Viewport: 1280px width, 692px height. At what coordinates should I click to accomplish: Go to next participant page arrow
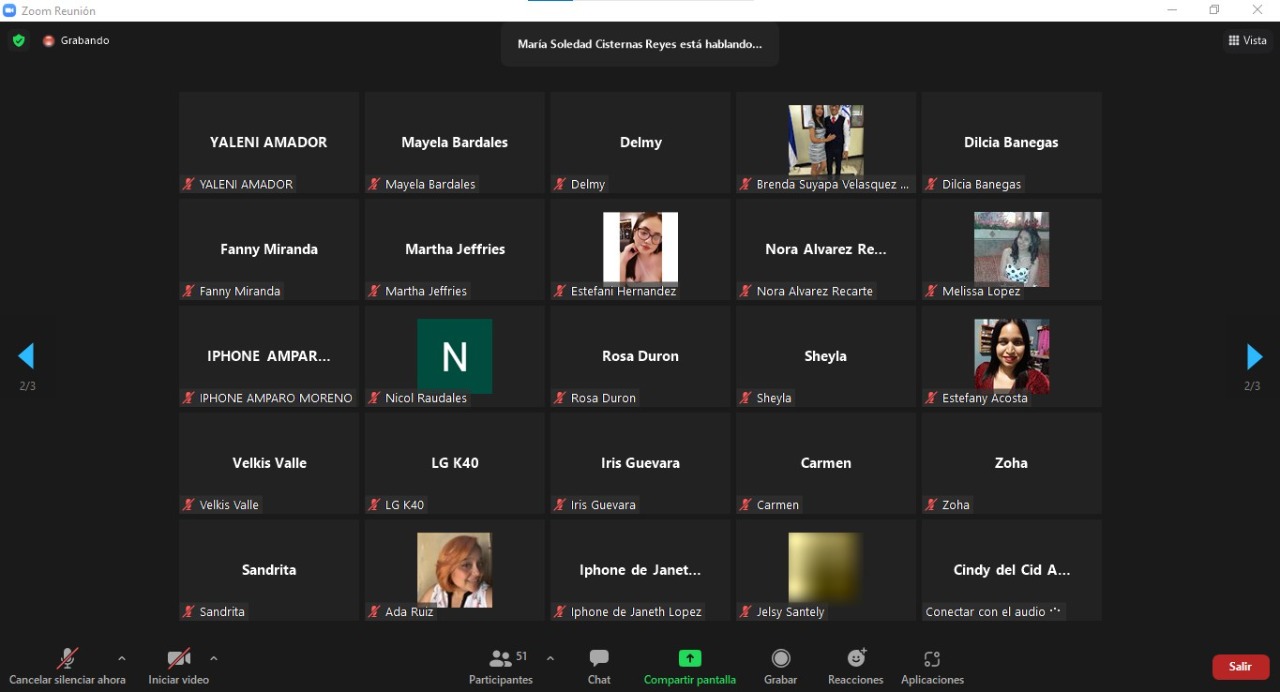(x=1253, y=357)
